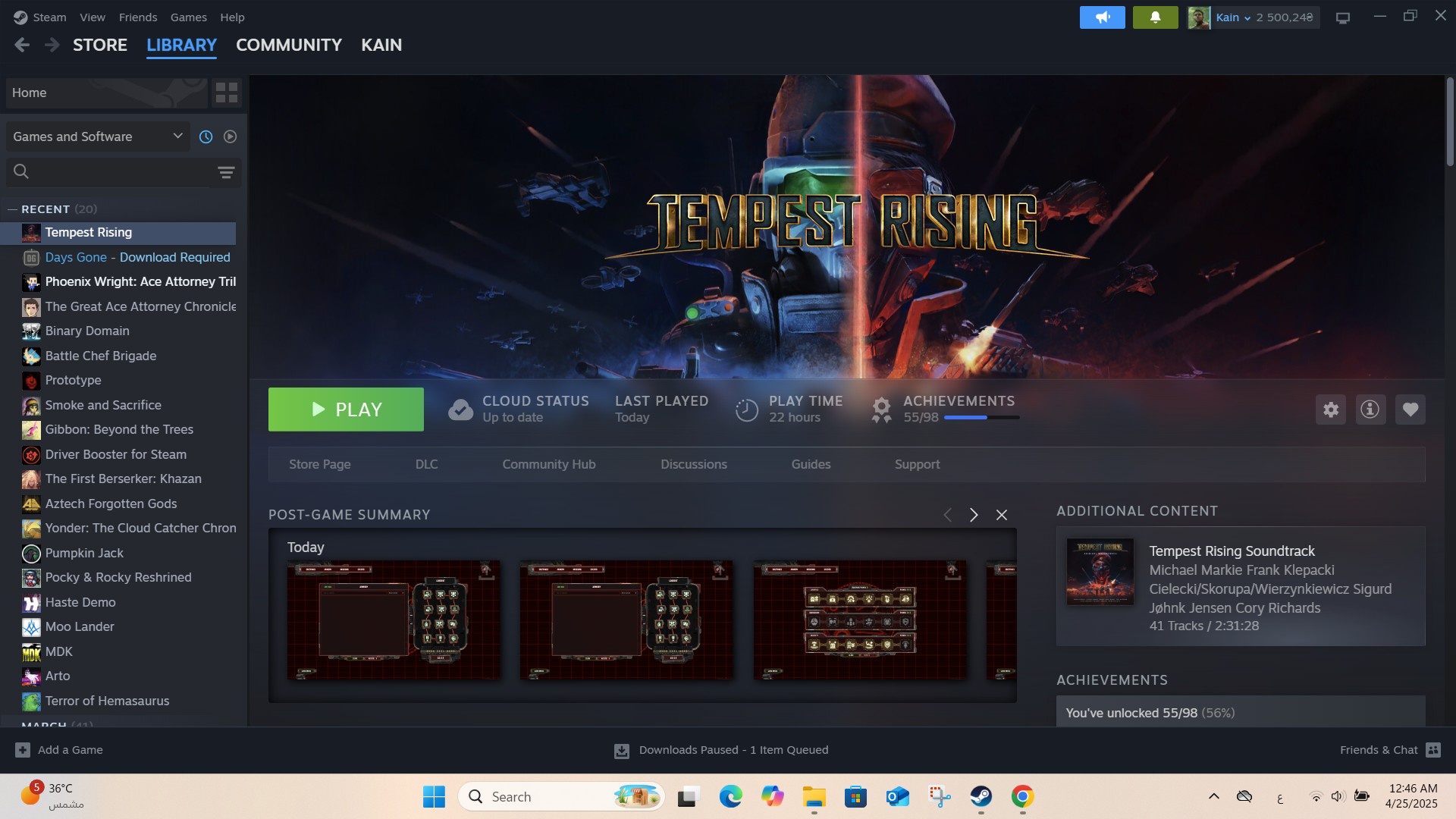Toggle show ready-to-play games filter

point(231,136)
